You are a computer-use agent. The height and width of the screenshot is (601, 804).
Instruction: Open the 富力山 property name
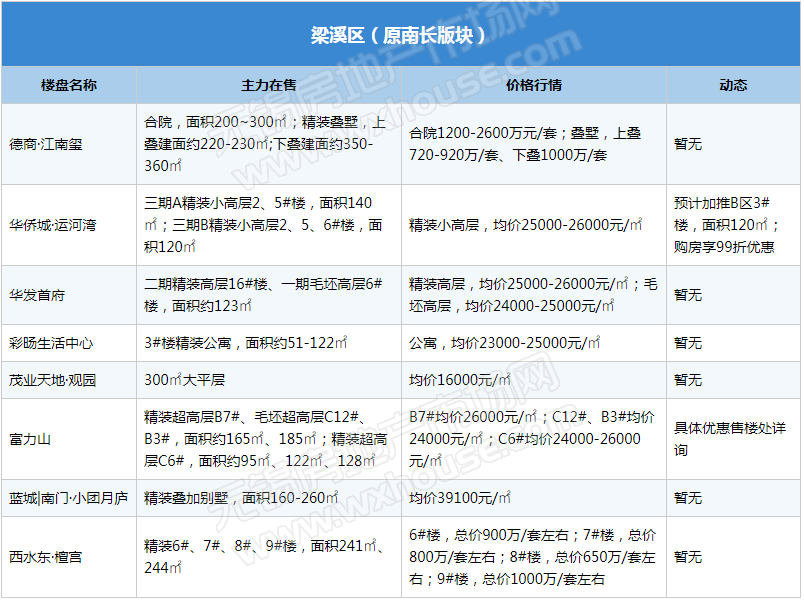pos(30,439)
